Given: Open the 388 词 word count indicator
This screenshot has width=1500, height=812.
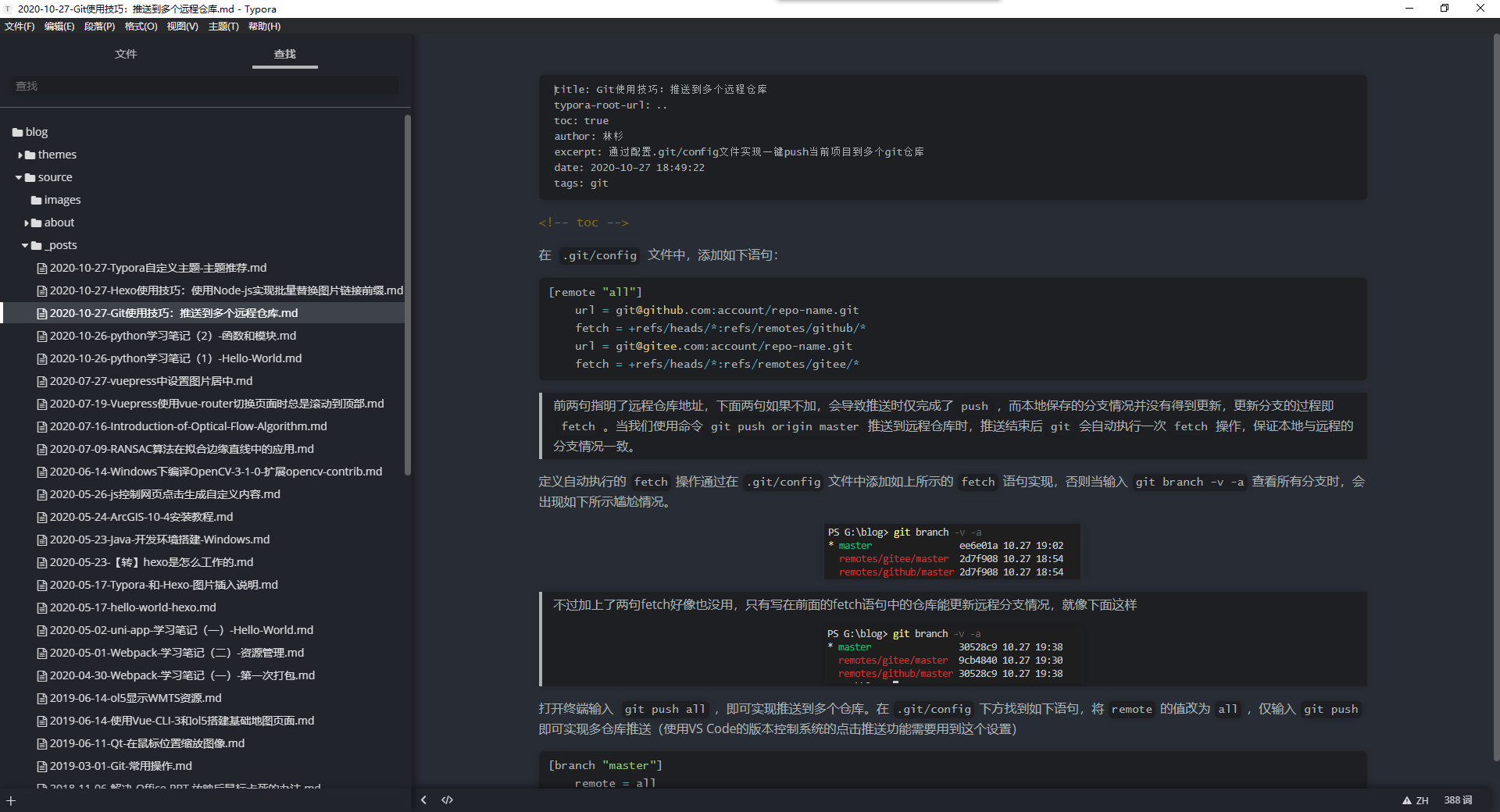Looking at the screenshot, I should click(x=1457, y=800).
